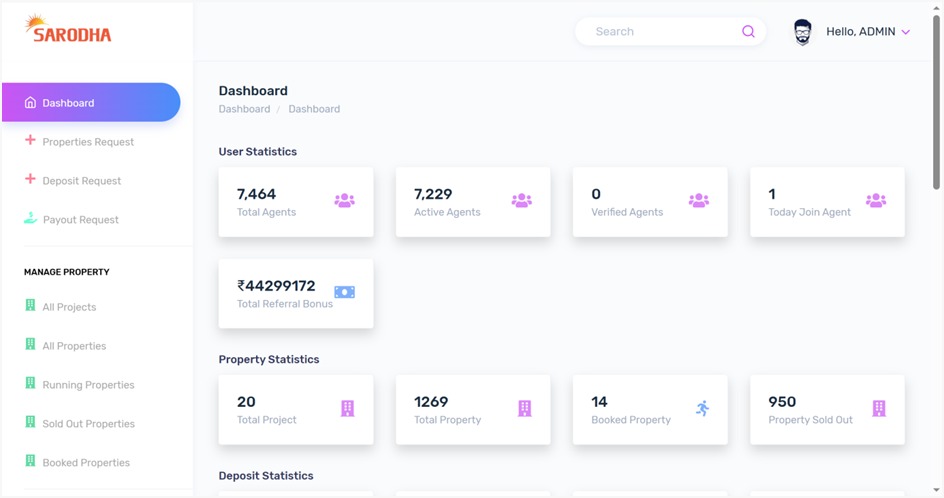944x498 pixels.
Task: Open Payout Request menu item
Action: [81, 220]
